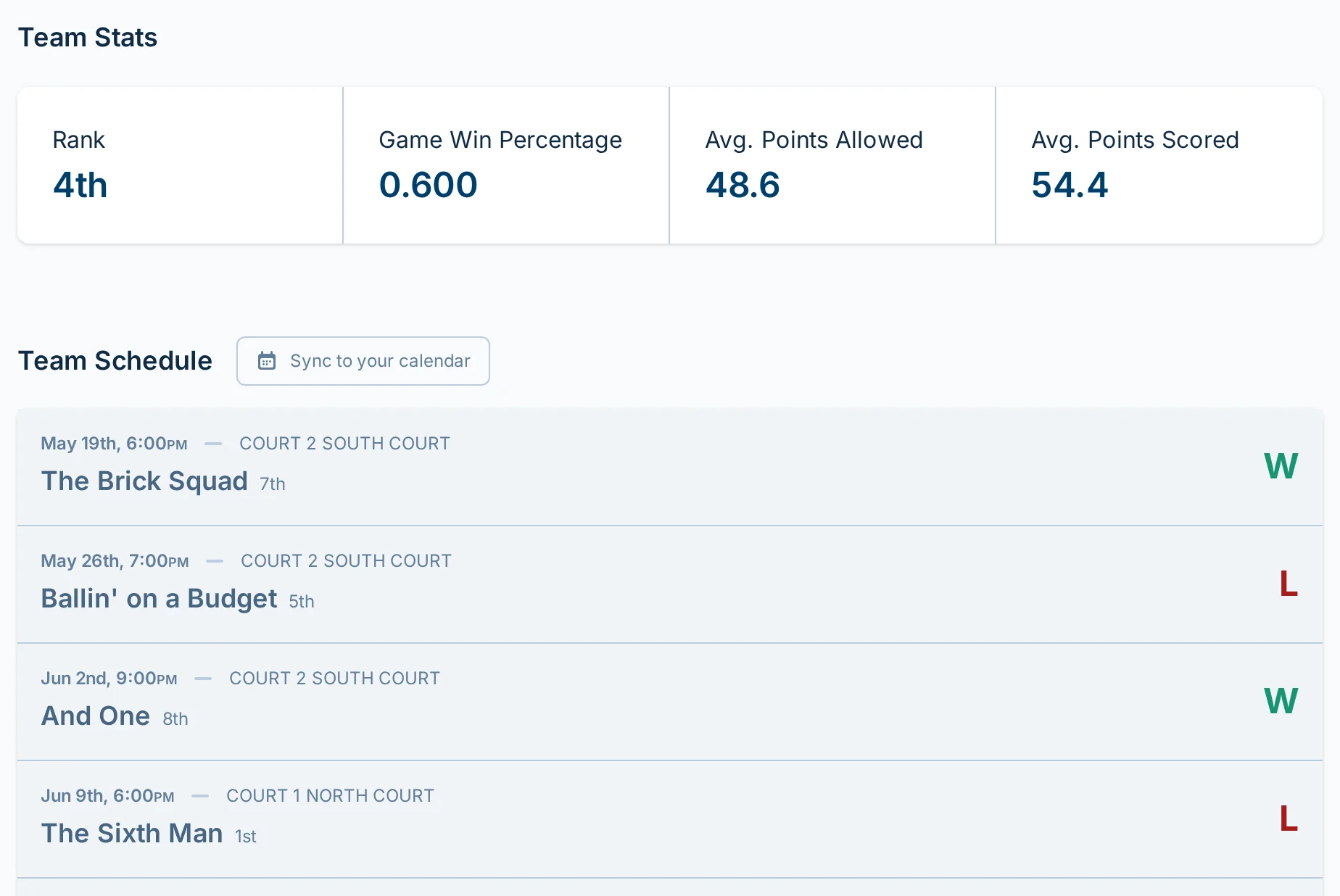Click the W result for The Brick Squad
Viewport: 1340px width, 896px height.
coord(1281,466)
